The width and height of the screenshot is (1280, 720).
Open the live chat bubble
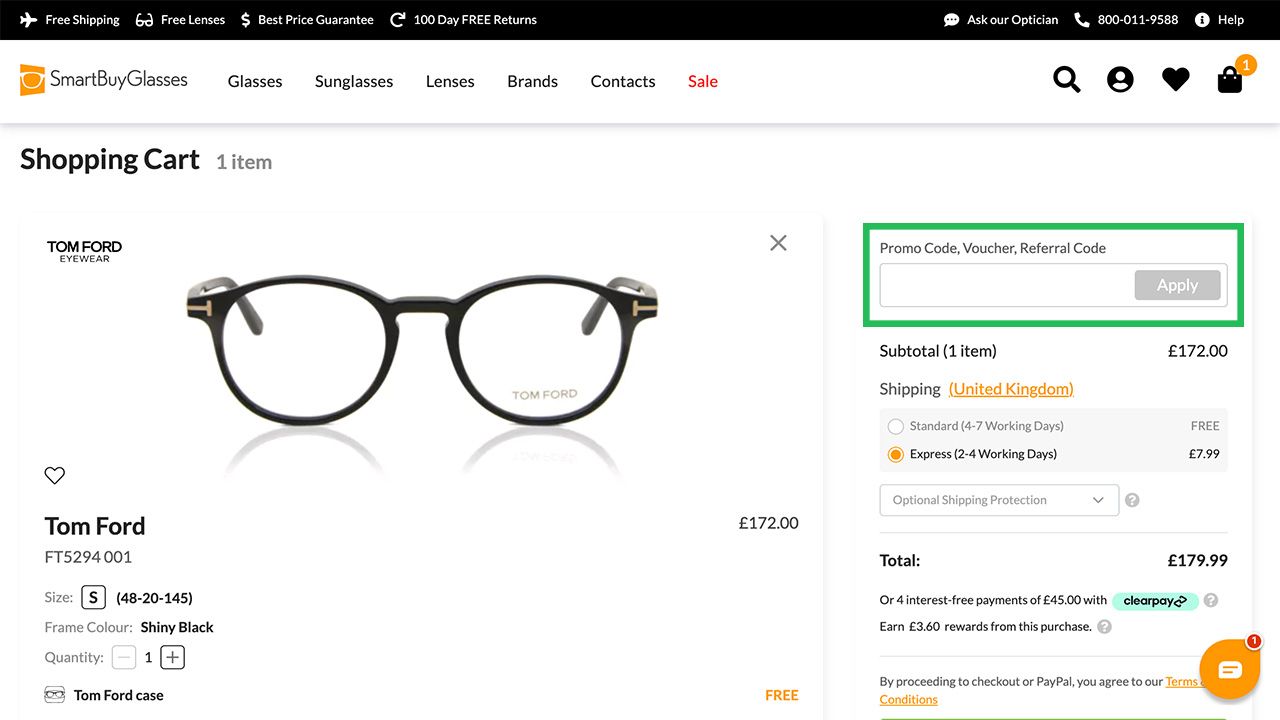[x=1230, y=669]
